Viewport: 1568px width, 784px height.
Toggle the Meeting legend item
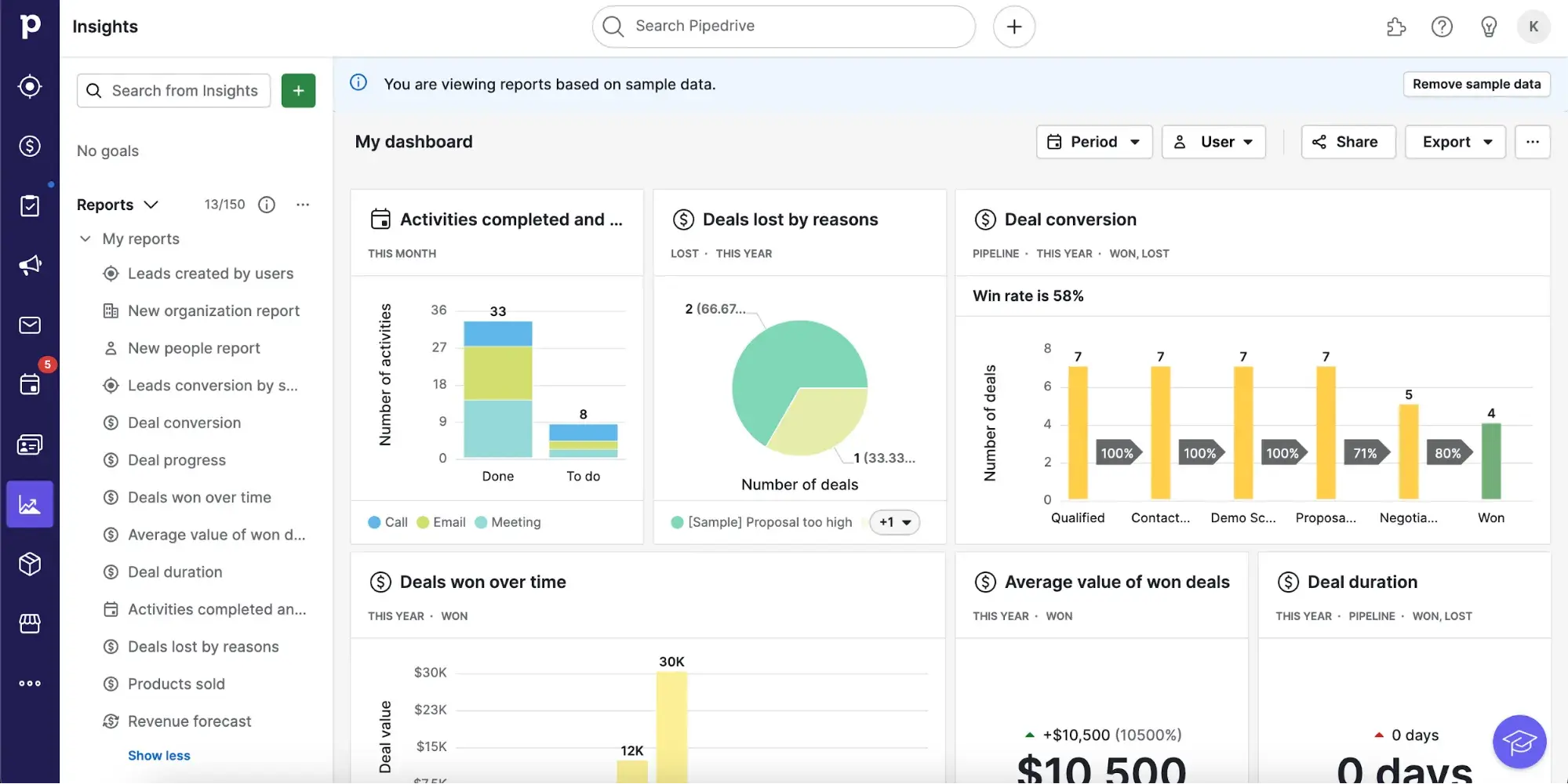click(x=508, y=522)
